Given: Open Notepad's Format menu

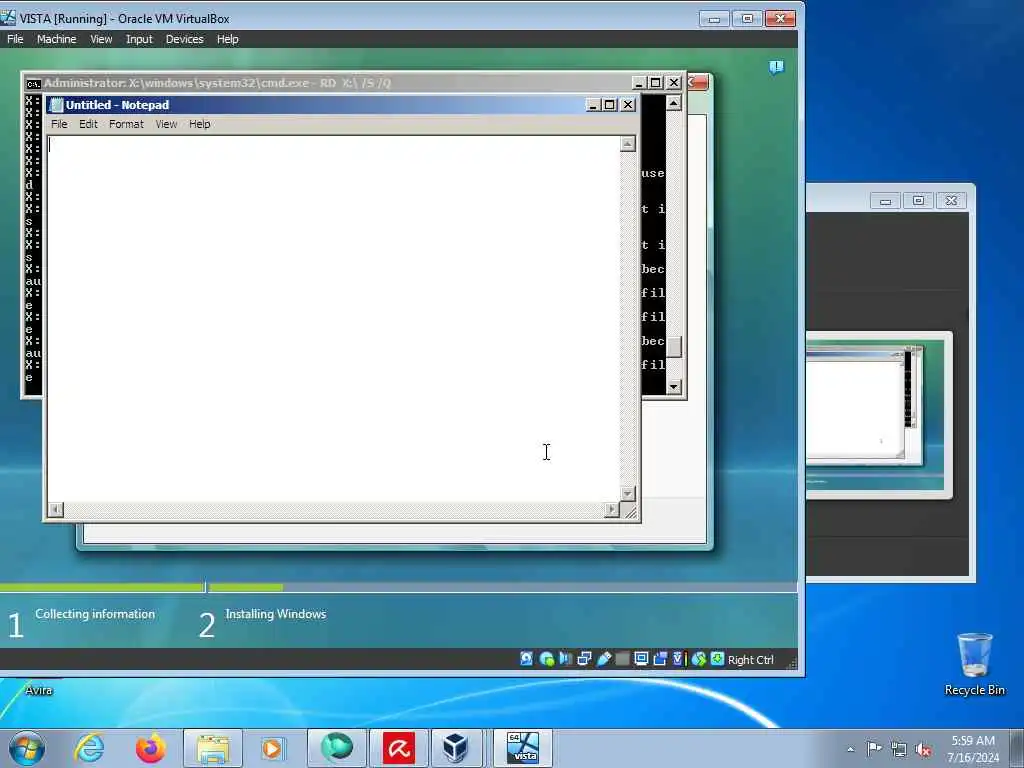Looking at the screenshot, I should pos(126,124).
